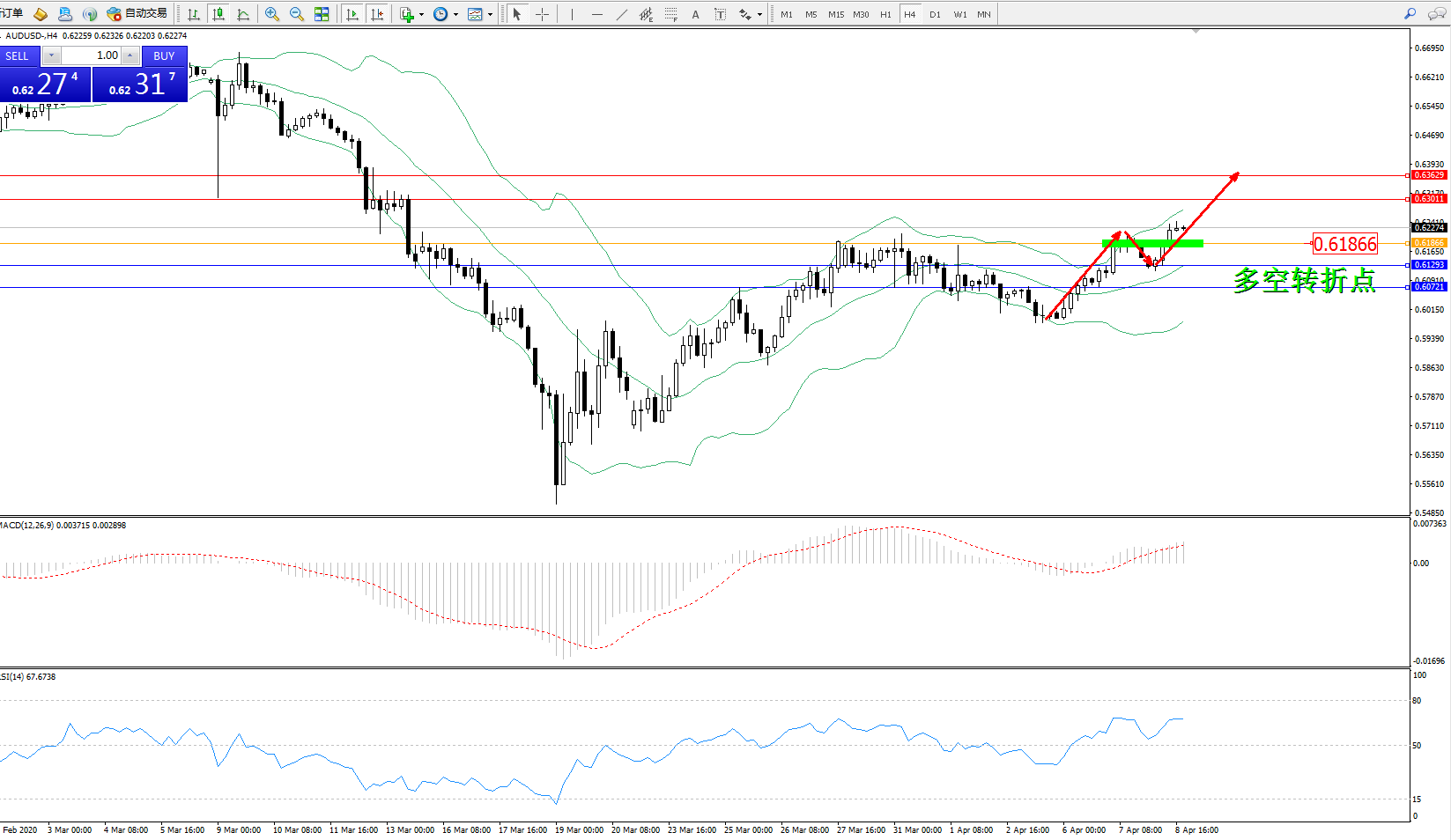This screenshot has width=1451, height=840.
Task: Pick the Vertical Line drawing tool
Action: (572, 14)
